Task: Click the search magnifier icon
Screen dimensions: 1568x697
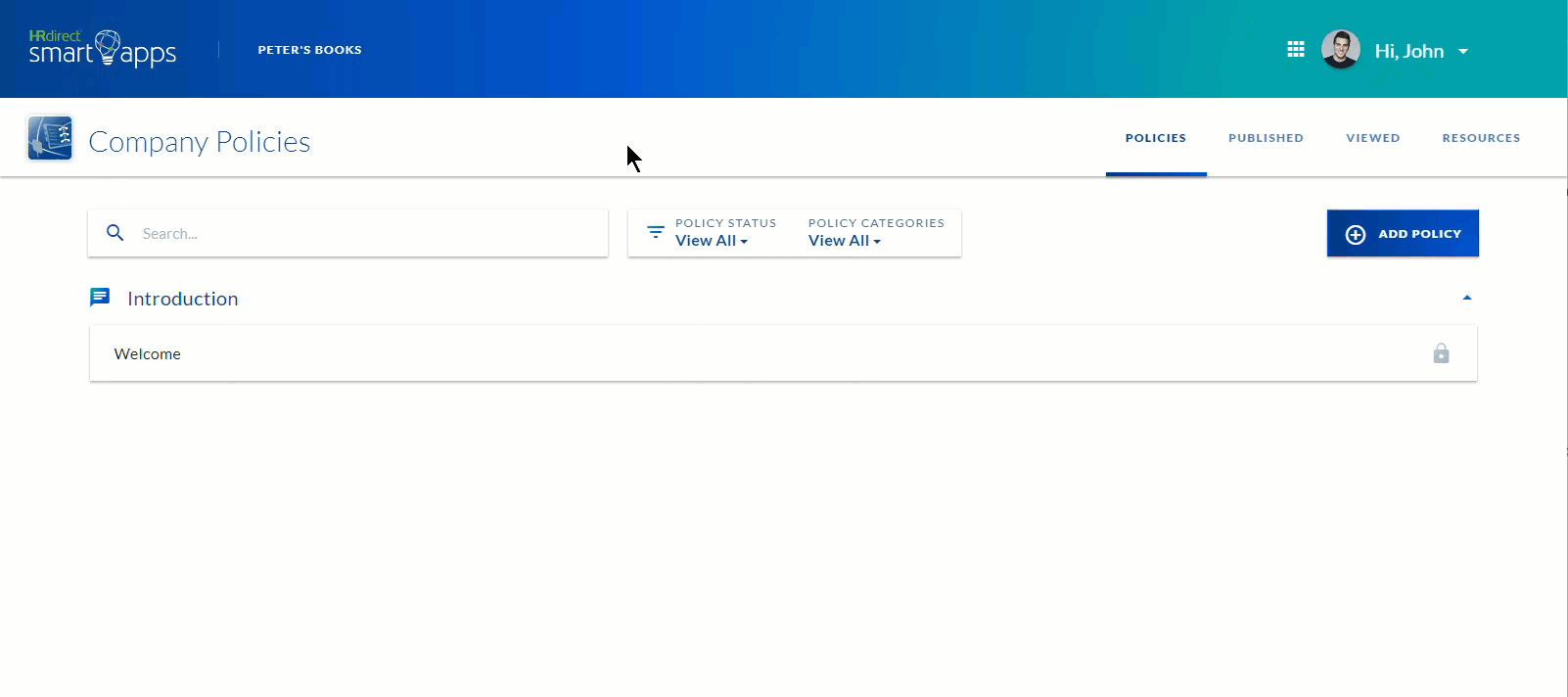Action: point(115,233)
